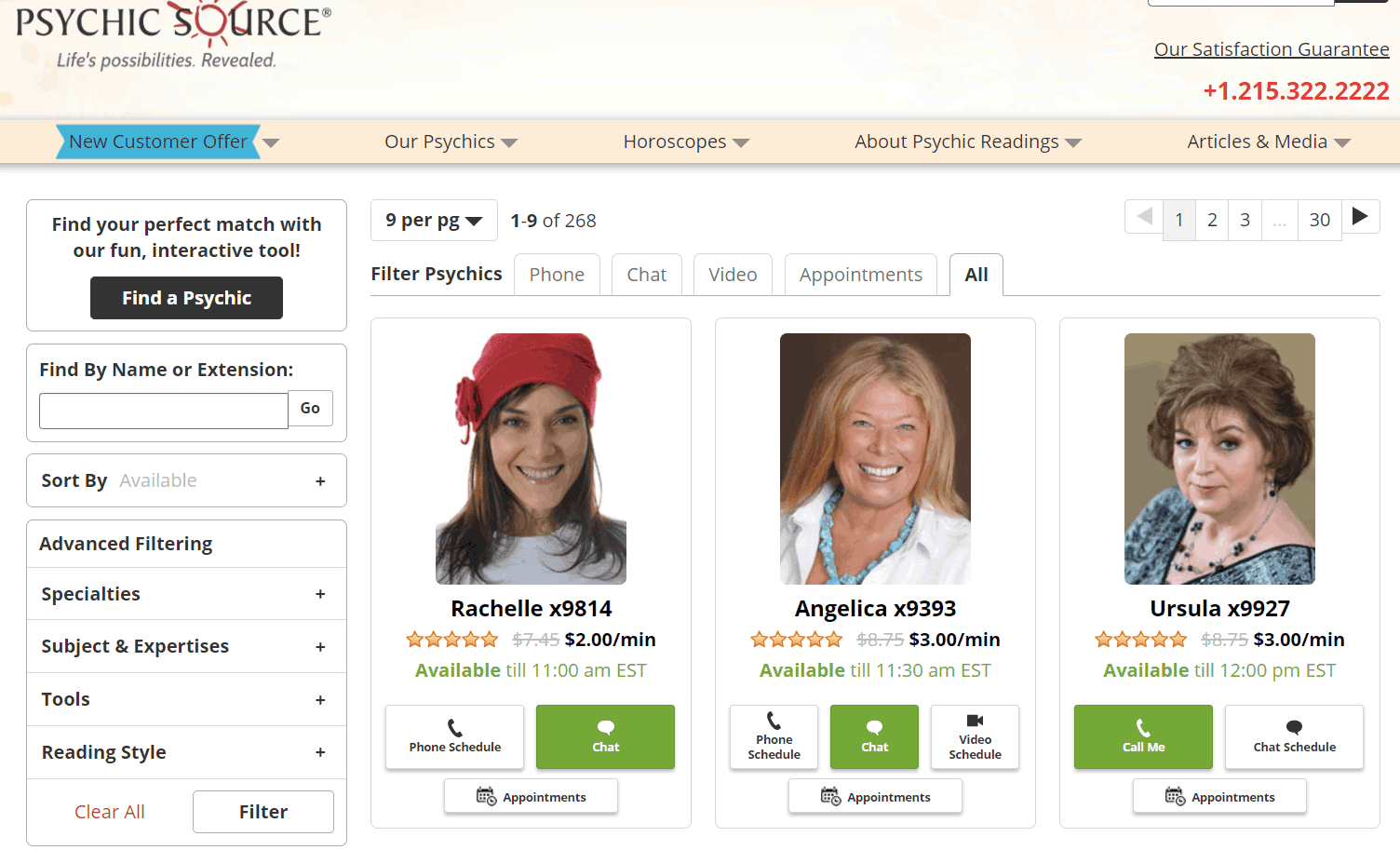Click Ursula's Call Me button
The width and height of the screenshot is (1400, 850).
(x=1143, y=736)
